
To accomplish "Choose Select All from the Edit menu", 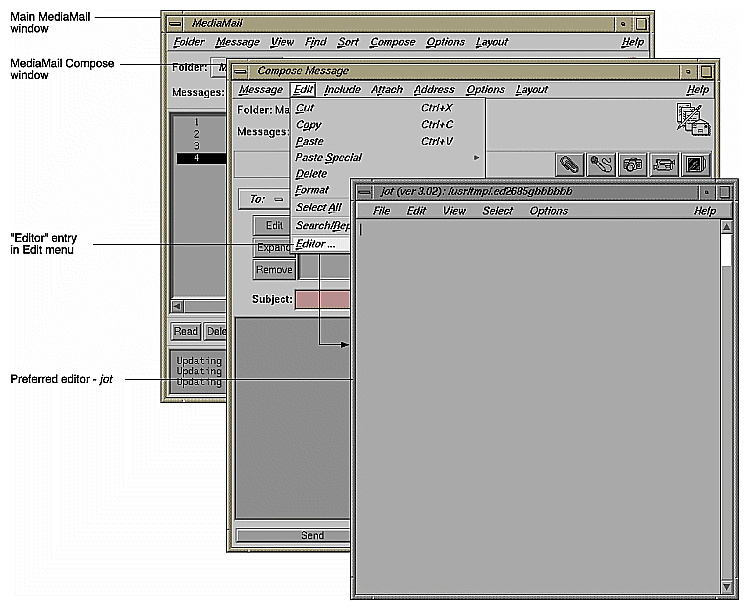I will [x=321, y=207].
